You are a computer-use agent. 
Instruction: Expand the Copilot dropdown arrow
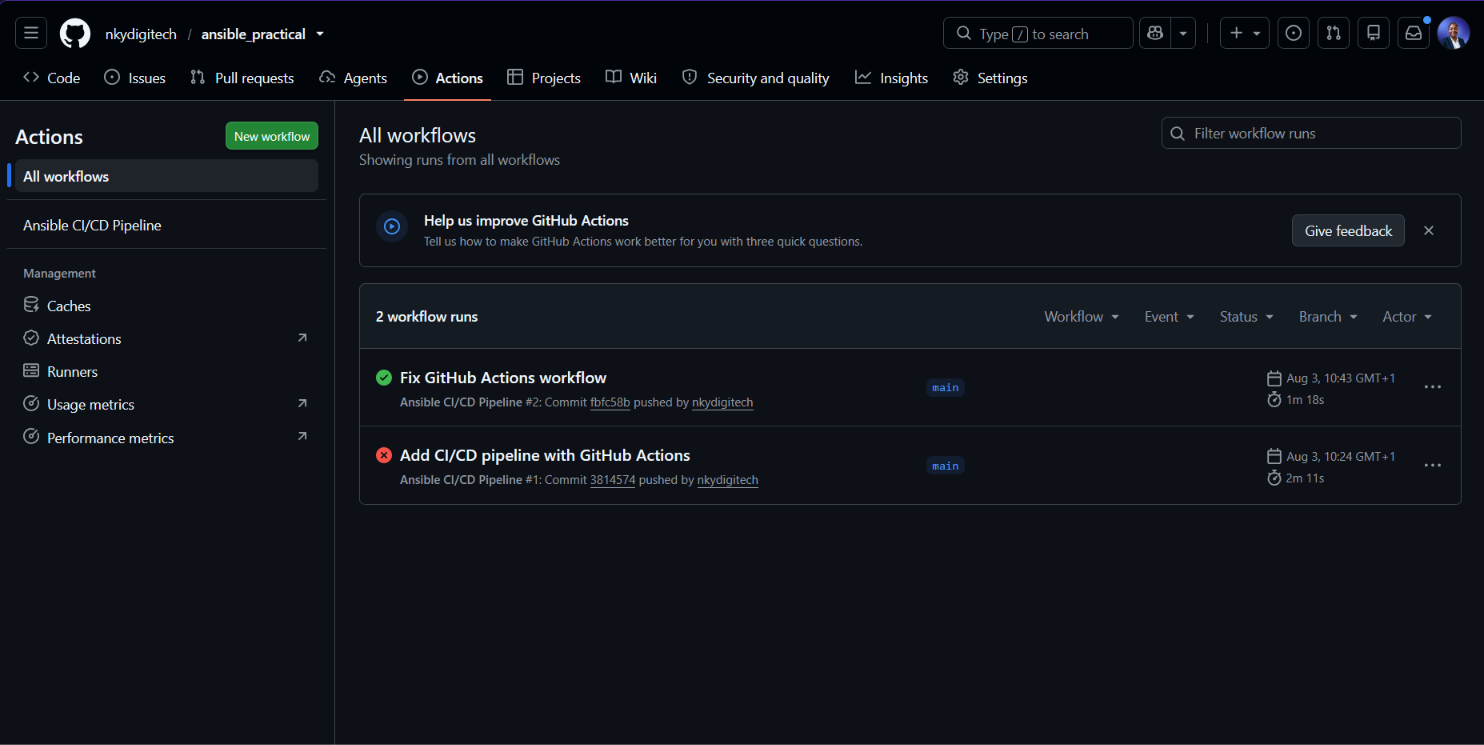click(x=1183, y=33)
